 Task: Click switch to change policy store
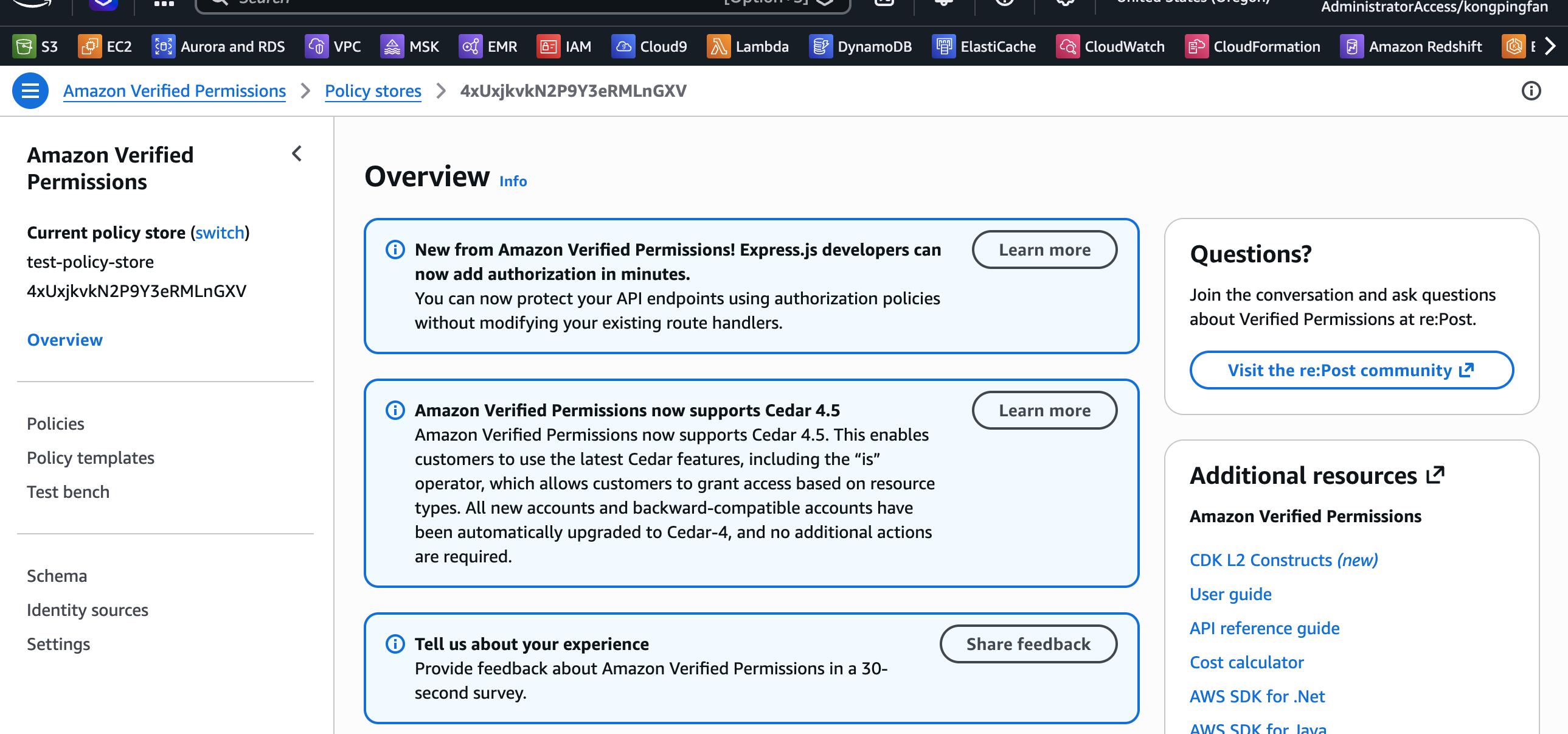(220, 232)
